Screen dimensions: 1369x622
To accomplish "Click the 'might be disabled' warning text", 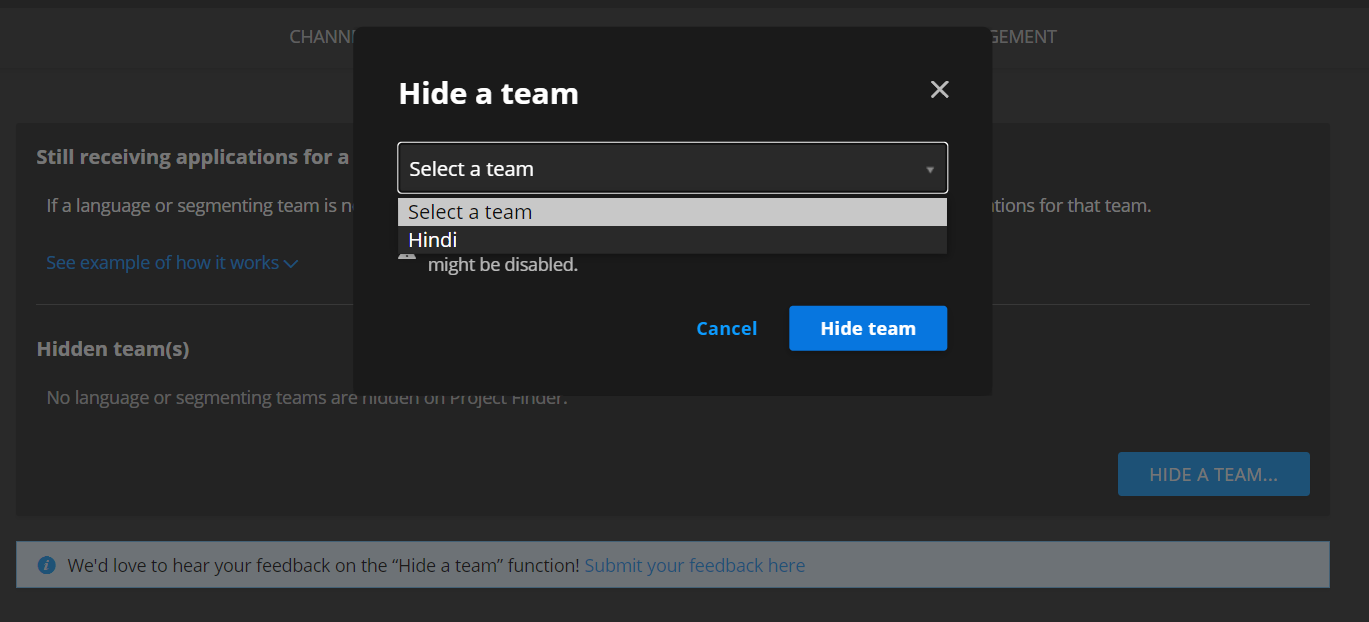I will (x=502, y=265).
